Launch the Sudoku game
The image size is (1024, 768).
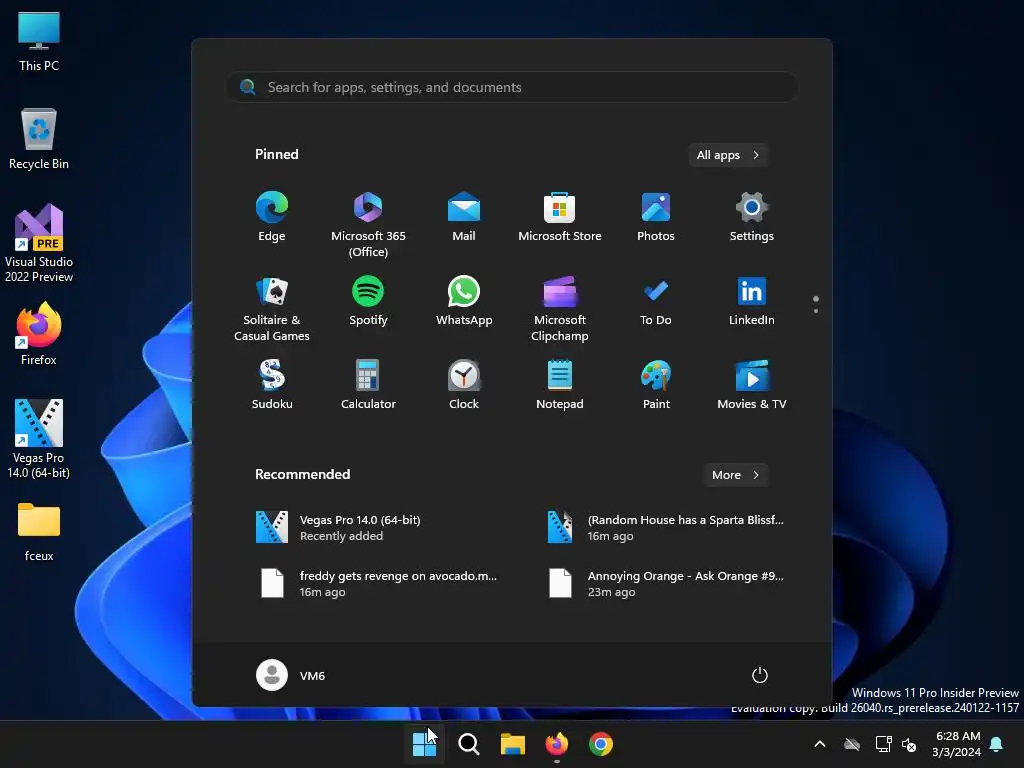click(x=272, y=385)
